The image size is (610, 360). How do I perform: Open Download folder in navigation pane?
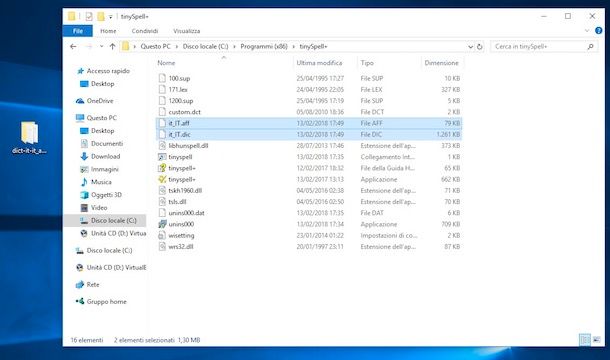point(105,156)
